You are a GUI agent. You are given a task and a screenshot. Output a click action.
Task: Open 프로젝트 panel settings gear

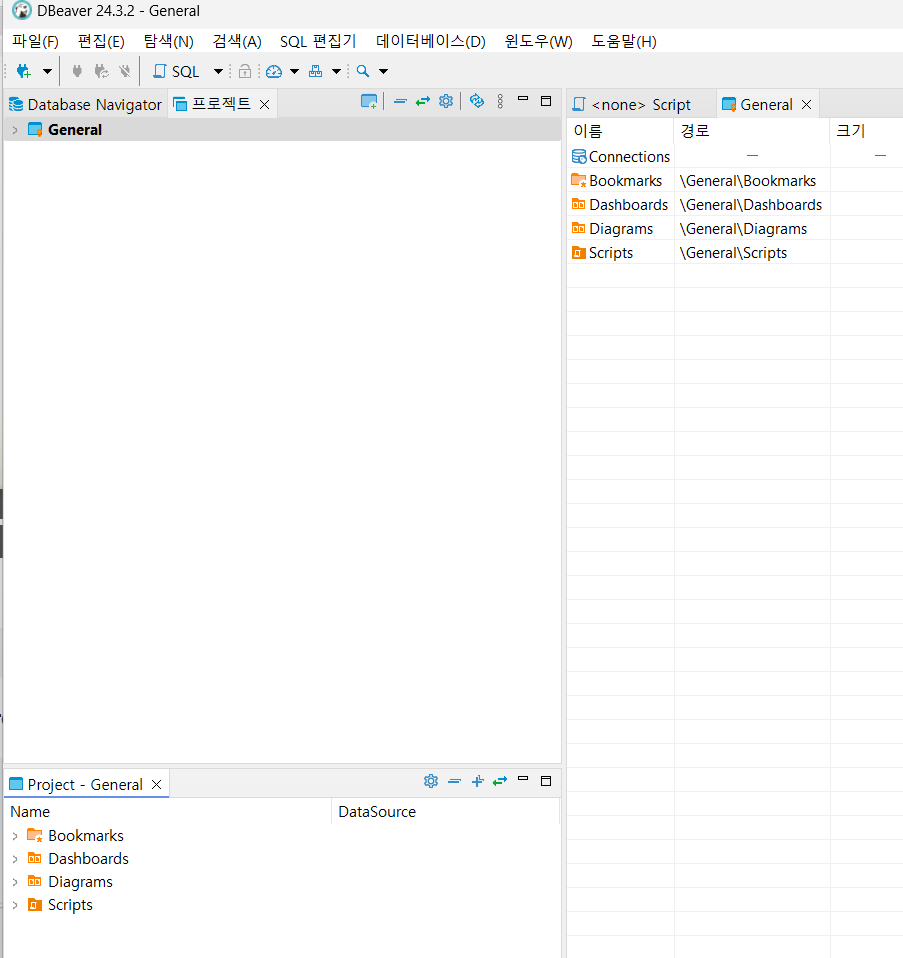(446, 101)
